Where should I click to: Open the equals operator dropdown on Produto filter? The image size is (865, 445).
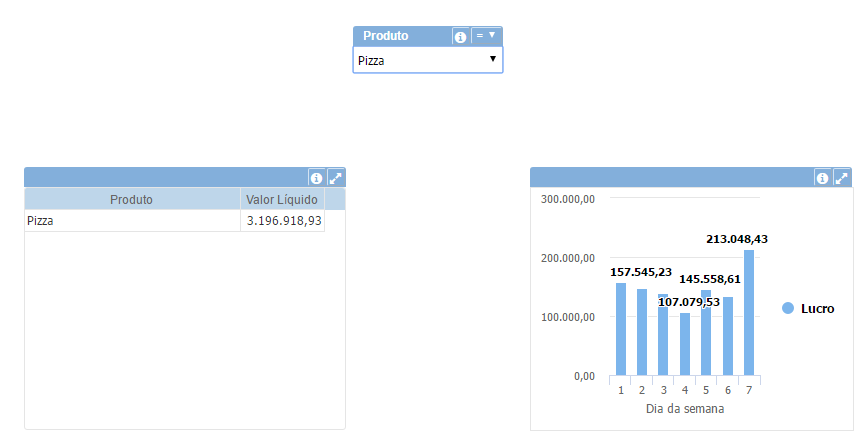tap(486, 36)
